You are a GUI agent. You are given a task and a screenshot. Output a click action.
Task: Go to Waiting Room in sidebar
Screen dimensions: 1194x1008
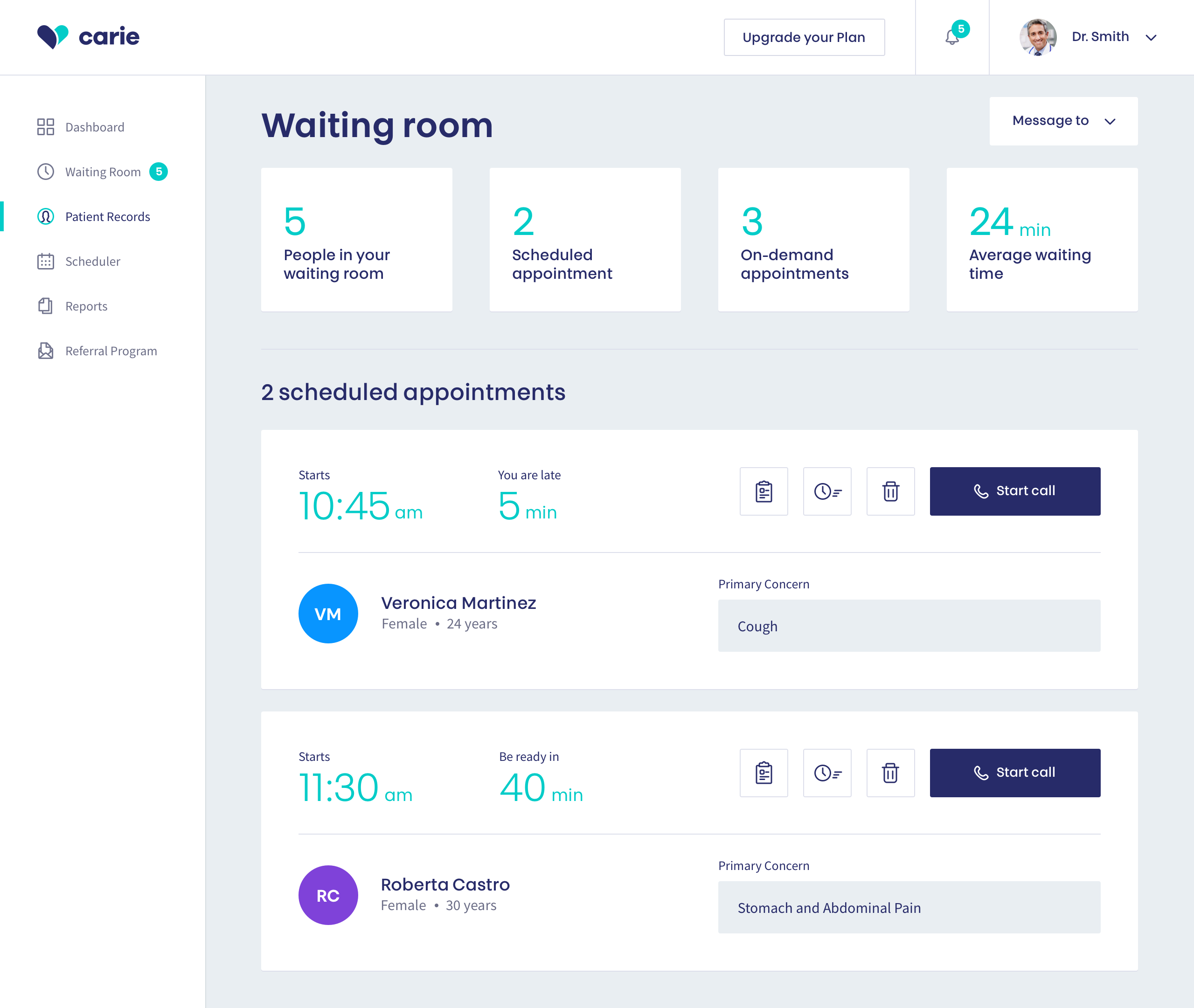102,172
